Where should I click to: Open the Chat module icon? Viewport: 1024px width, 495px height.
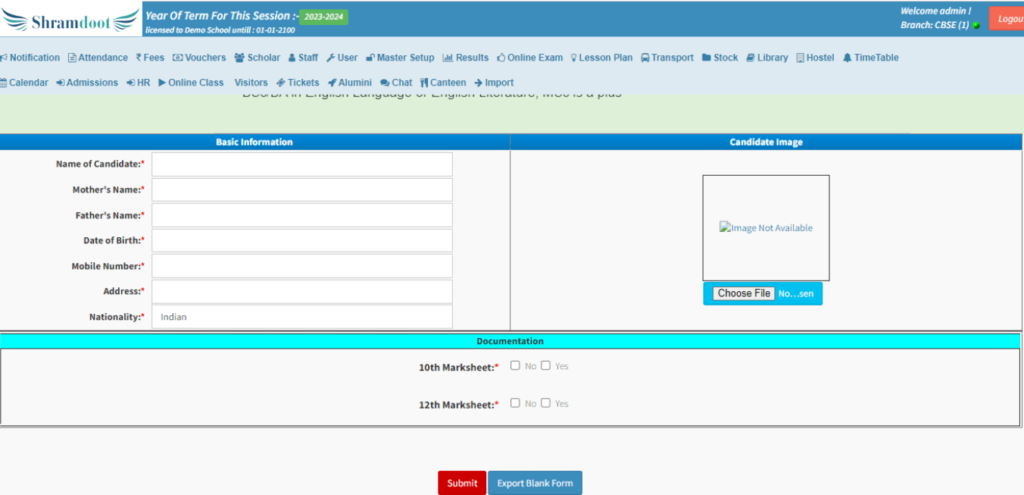coord(384,83)
